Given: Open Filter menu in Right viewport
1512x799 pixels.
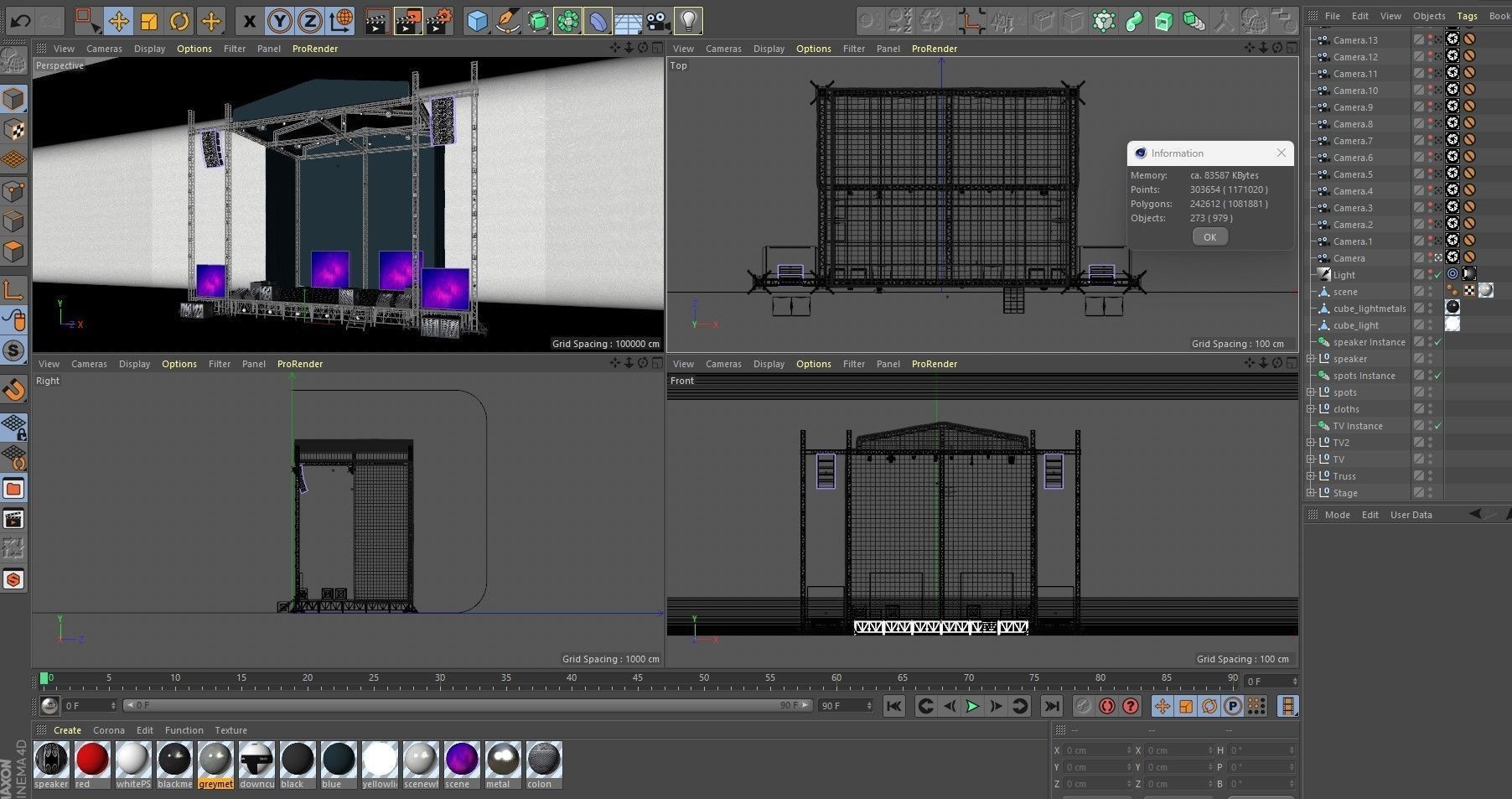Looking at the screenshot, I should pos(220,364).
